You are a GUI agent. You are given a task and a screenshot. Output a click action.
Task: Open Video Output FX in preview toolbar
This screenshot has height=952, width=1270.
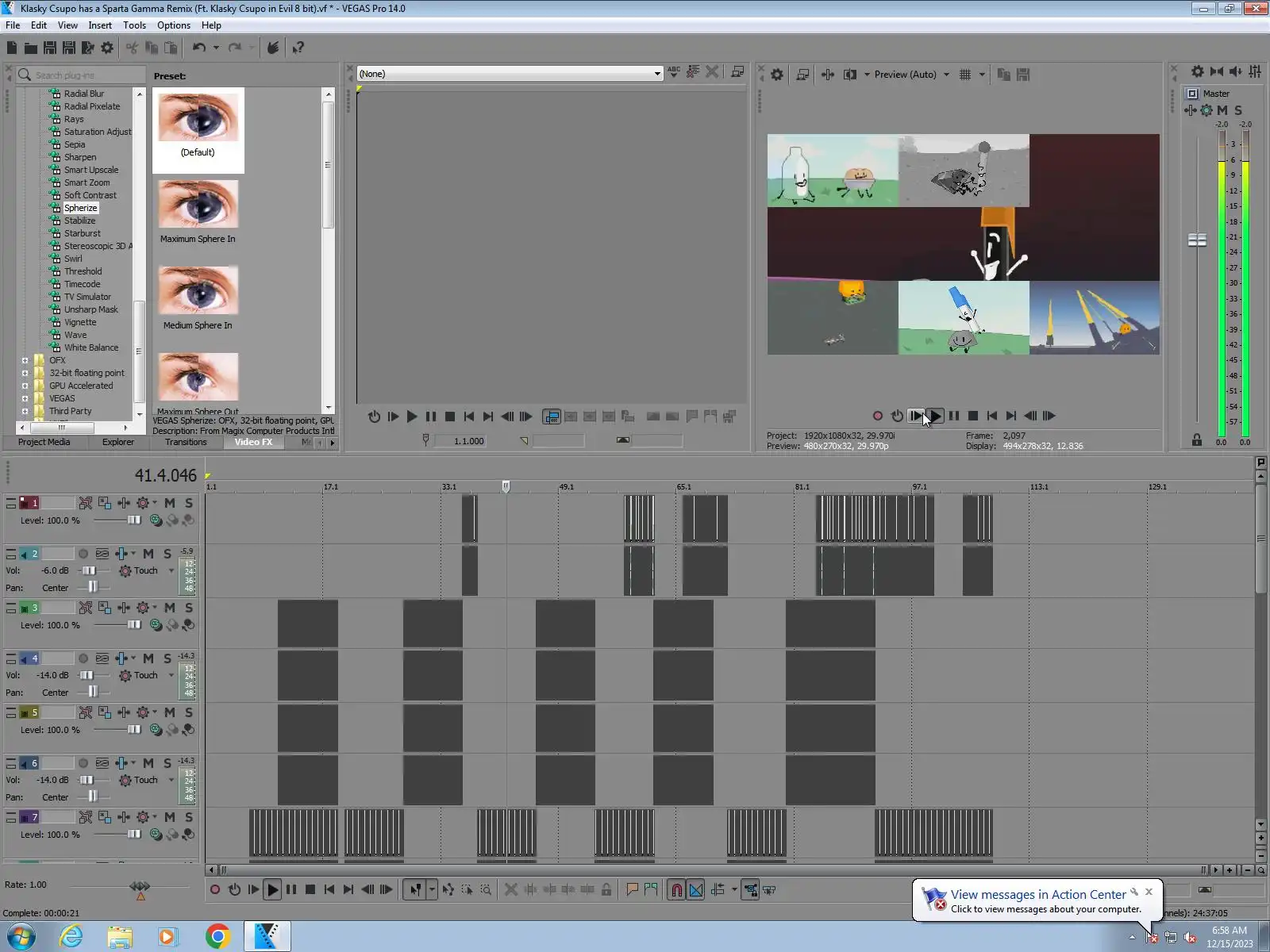pyautogui.click(x=828, y=75)
